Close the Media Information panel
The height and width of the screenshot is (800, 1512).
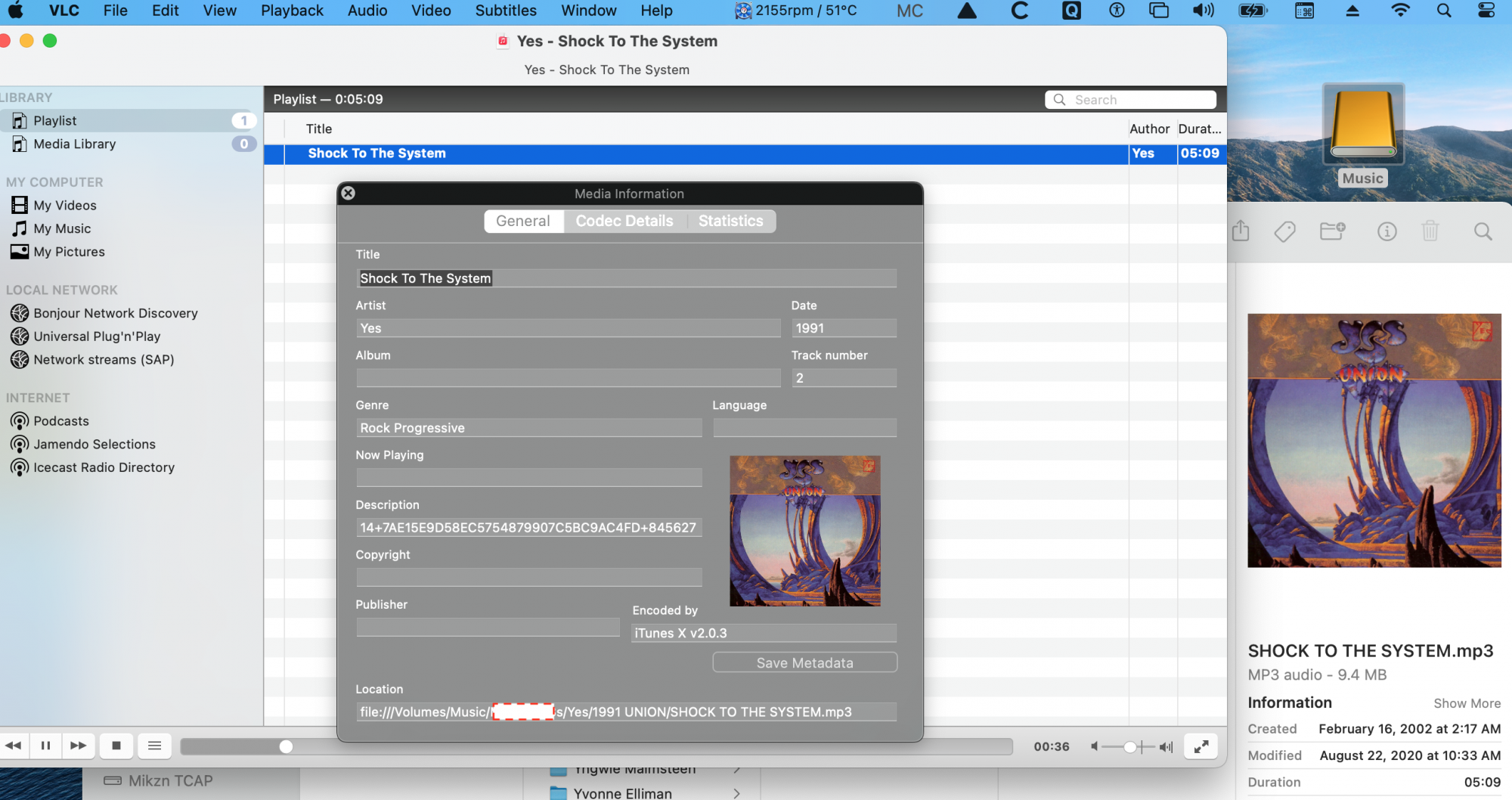click(x=348, y=193)
